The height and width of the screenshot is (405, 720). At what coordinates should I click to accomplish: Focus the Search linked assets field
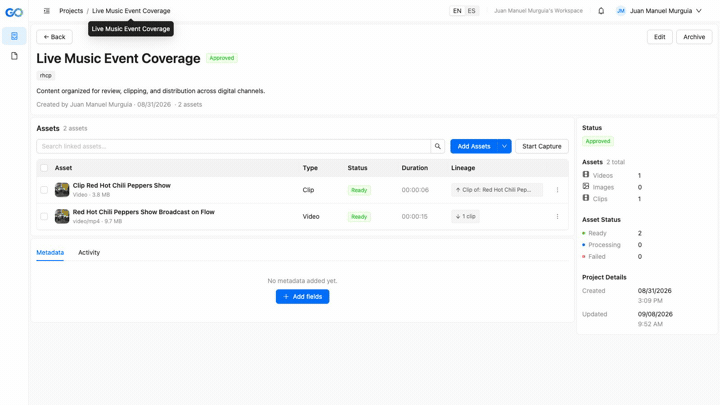click(233, 146)
